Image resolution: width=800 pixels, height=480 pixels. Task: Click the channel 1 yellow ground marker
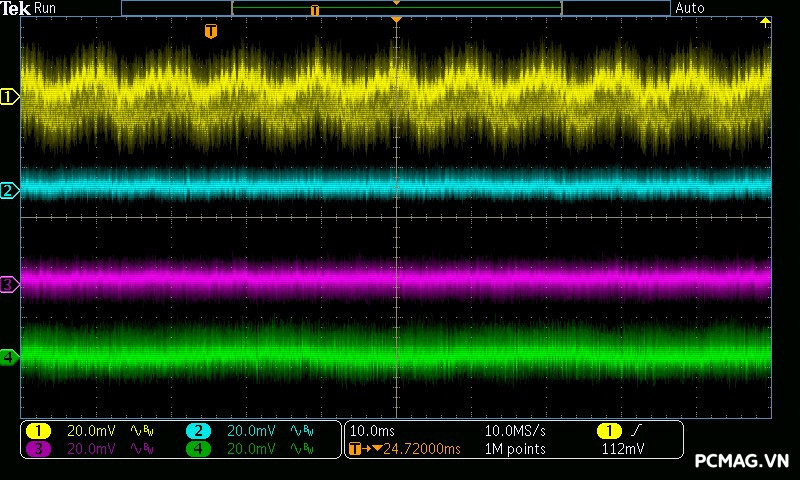pyautogui.click(x=10, y=97)
